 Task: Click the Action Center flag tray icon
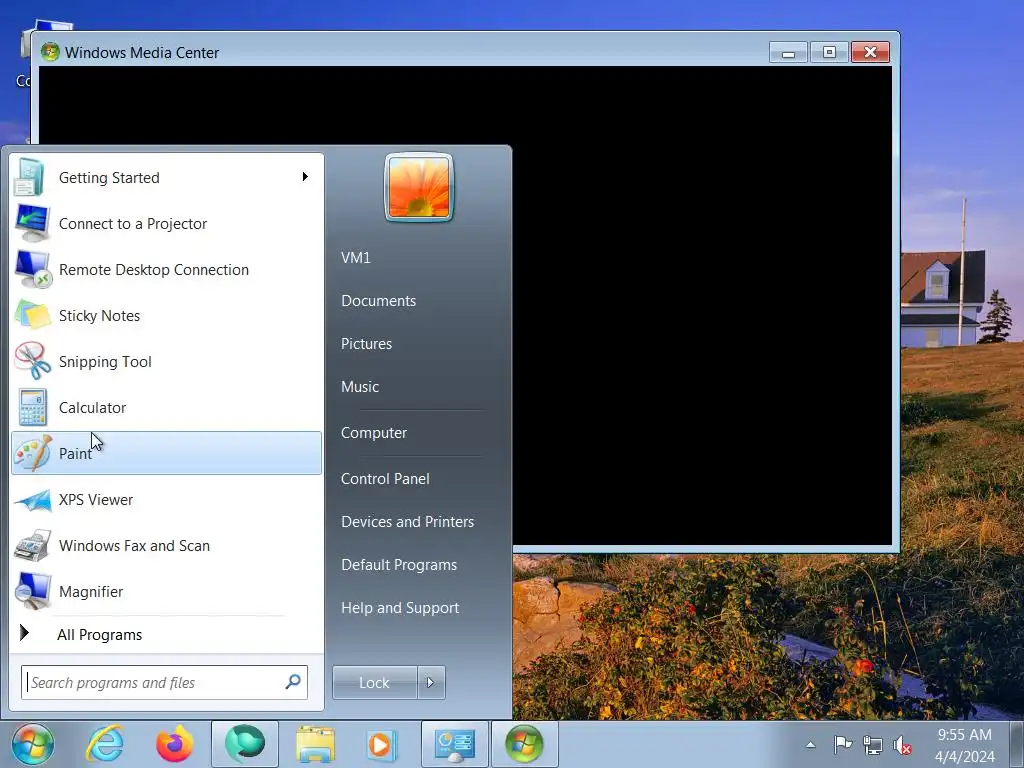tap(842, 744)
